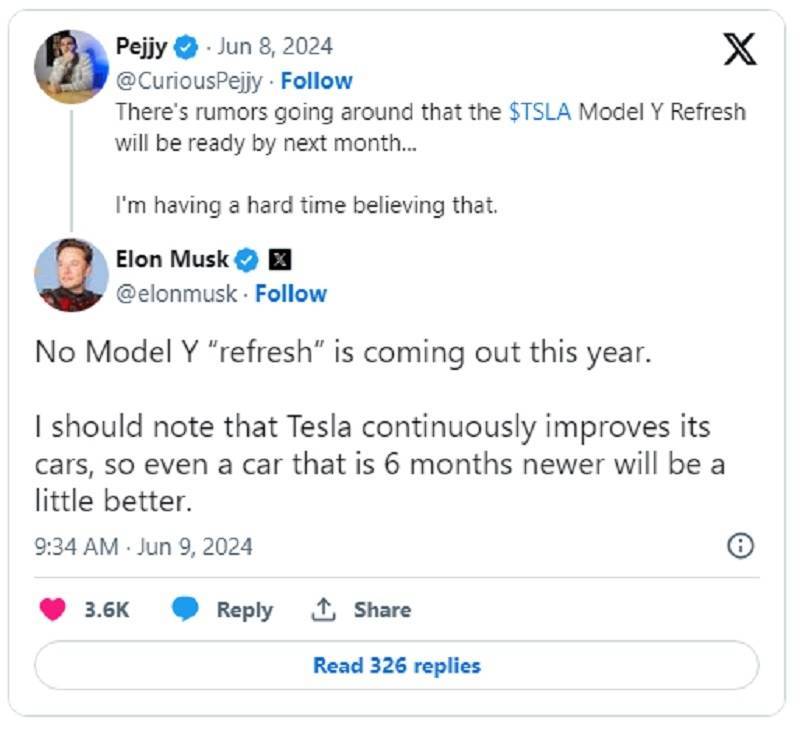
Task: Click the share arrow icon
Action: pos(323,610)
